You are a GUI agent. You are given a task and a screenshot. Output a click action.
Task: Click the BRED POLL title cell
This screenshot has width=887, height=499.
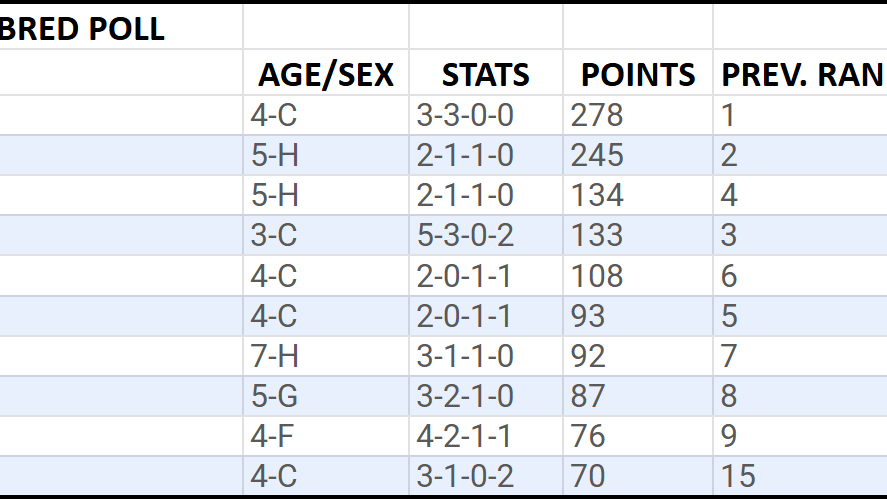[x=121, y=27]
